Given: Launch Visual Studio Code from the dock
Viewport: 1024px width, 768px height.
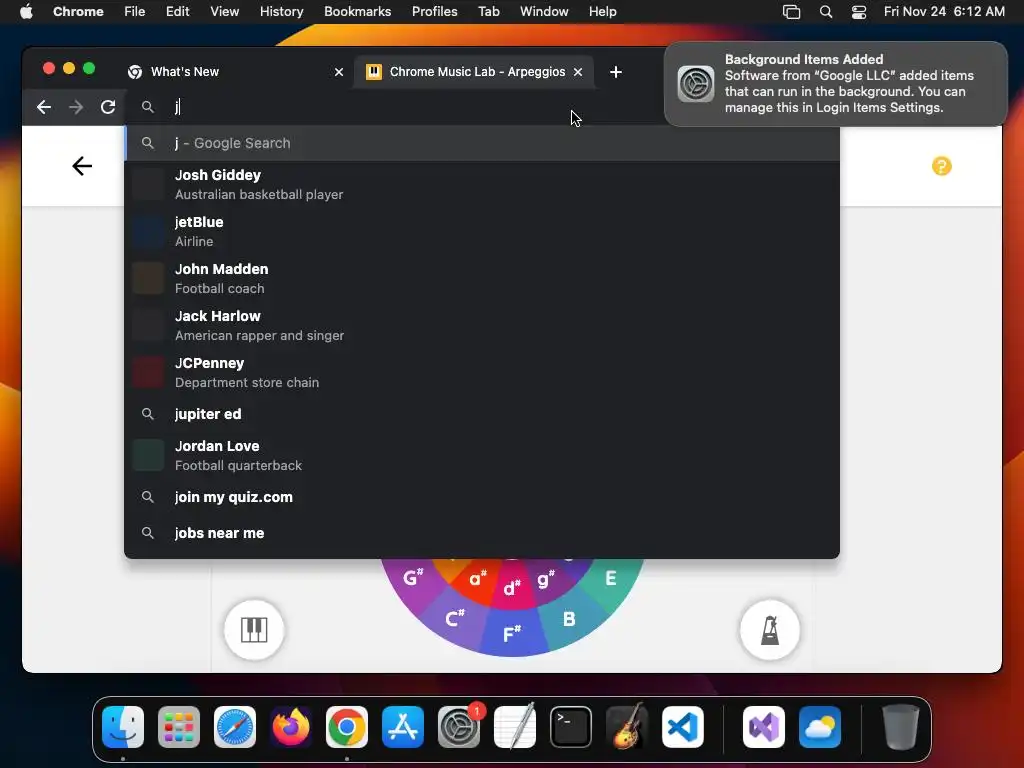Looking at the screenshot, I should coord(682,727).
